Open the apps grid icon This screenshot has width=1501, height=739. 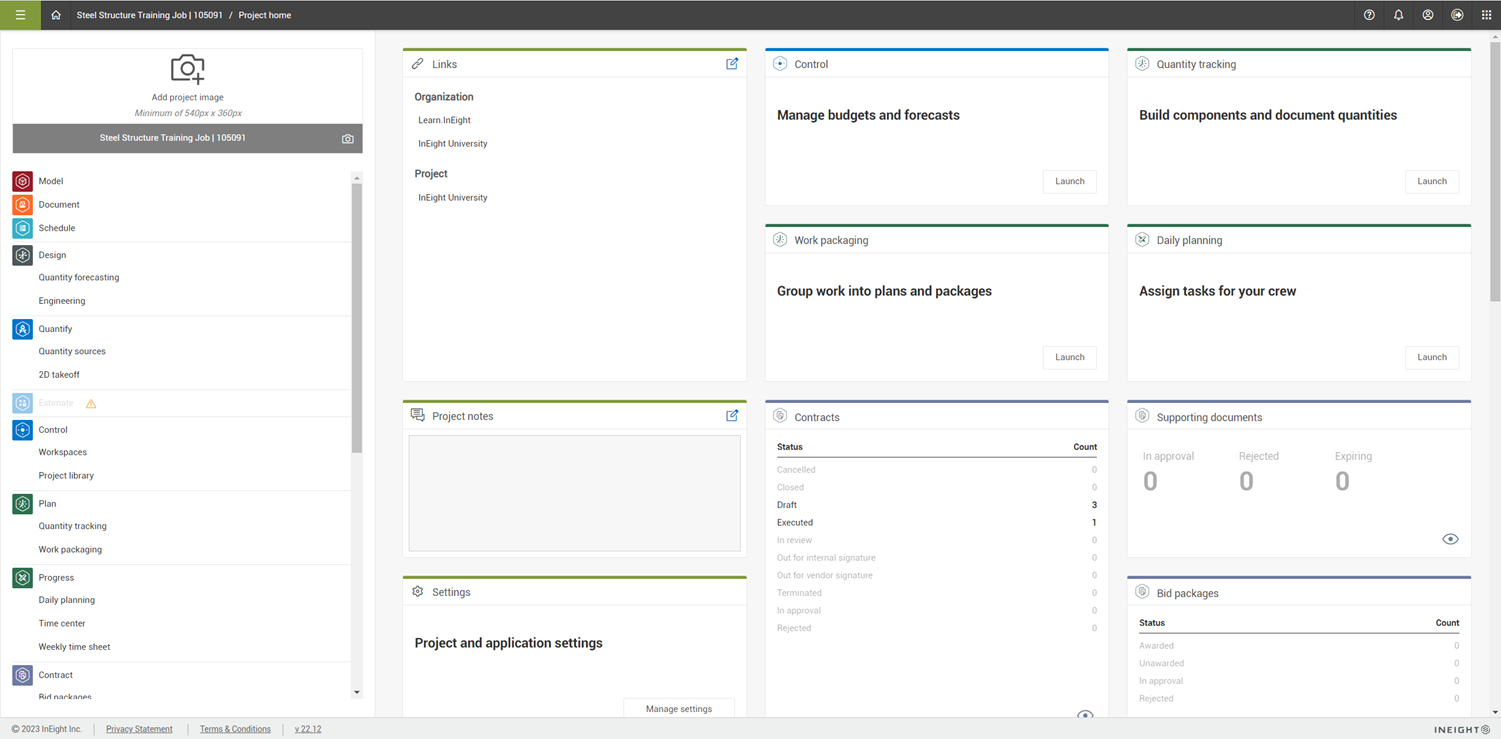(1486, 15)
